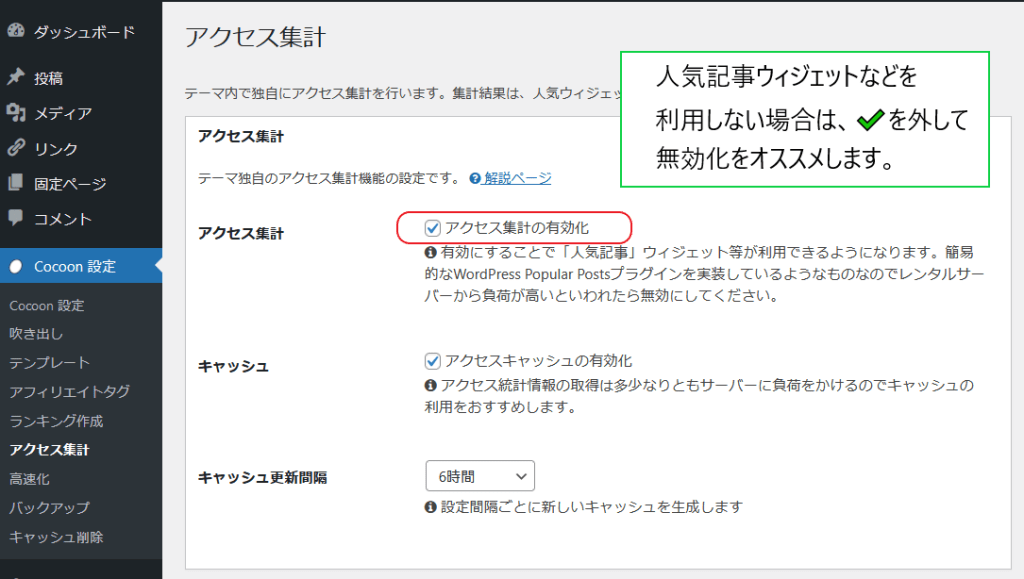Click the Pages (固定ページ) icon
The image size is (1024, 579).
click(15, 184)
